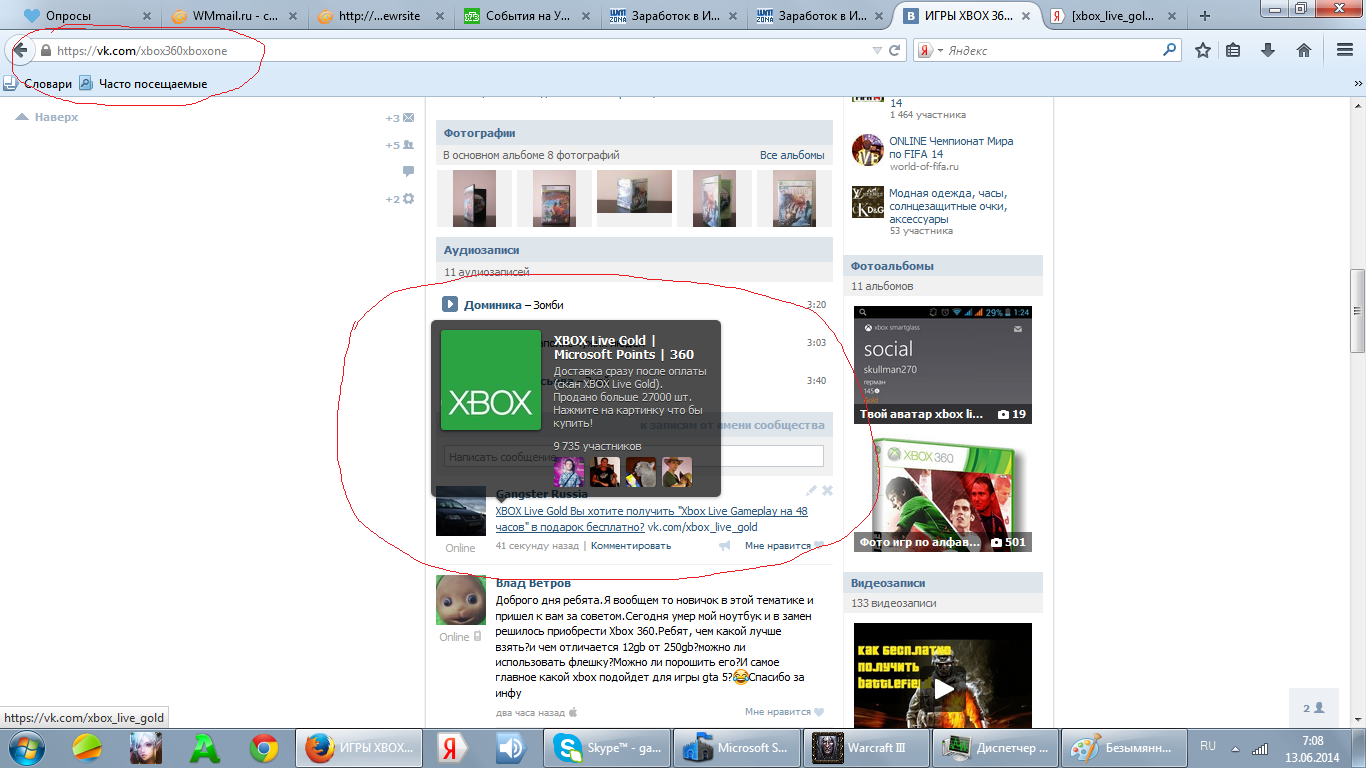Viewport: 1366px width, 768px height.
Task: Reload the page with the refresh icon
Action: pyautogui.click(x=894, y=50)
